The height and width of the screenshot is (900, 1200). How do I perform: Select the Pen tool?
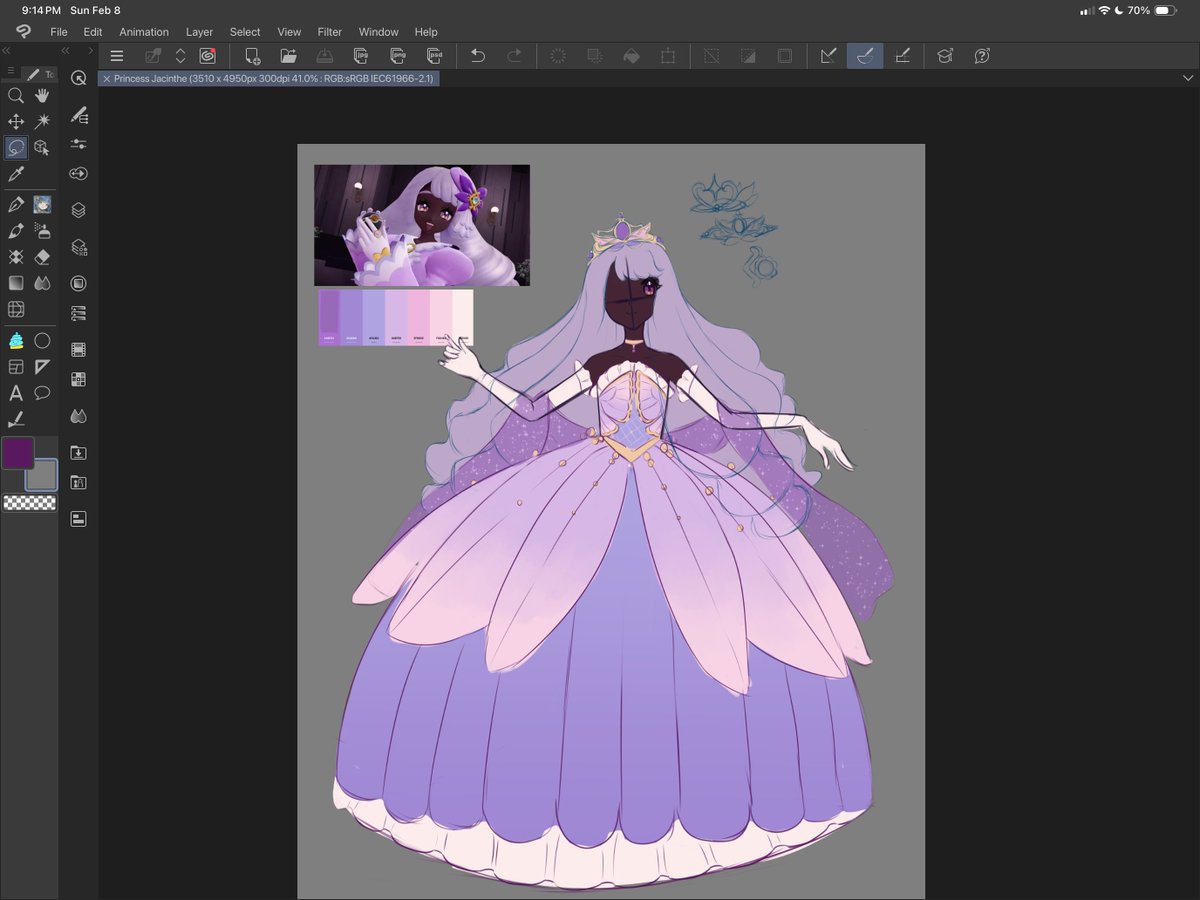click(16, 204)
